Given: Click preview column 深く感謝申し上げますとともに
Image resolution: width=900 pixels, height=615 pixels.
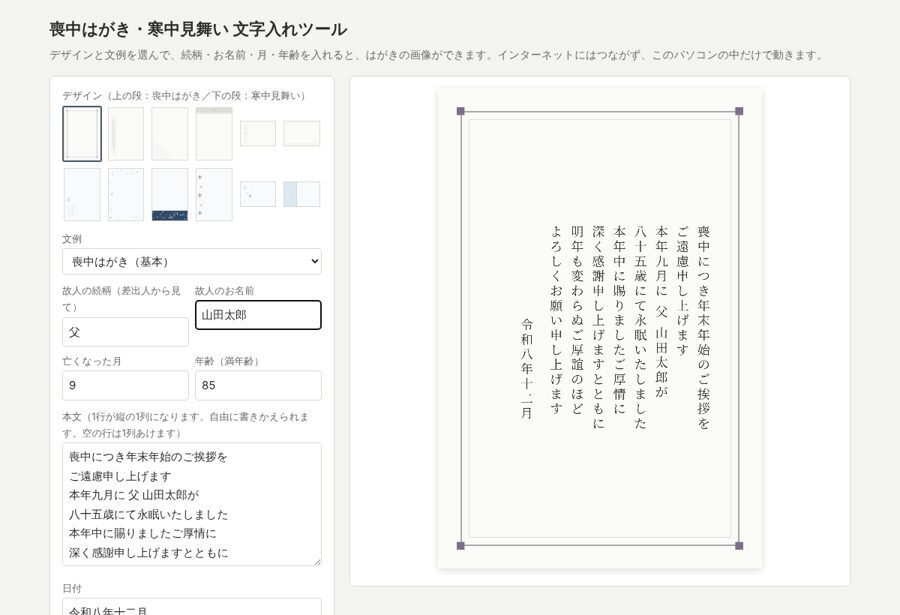Looking at the screenshot, I should click(598, 327).
